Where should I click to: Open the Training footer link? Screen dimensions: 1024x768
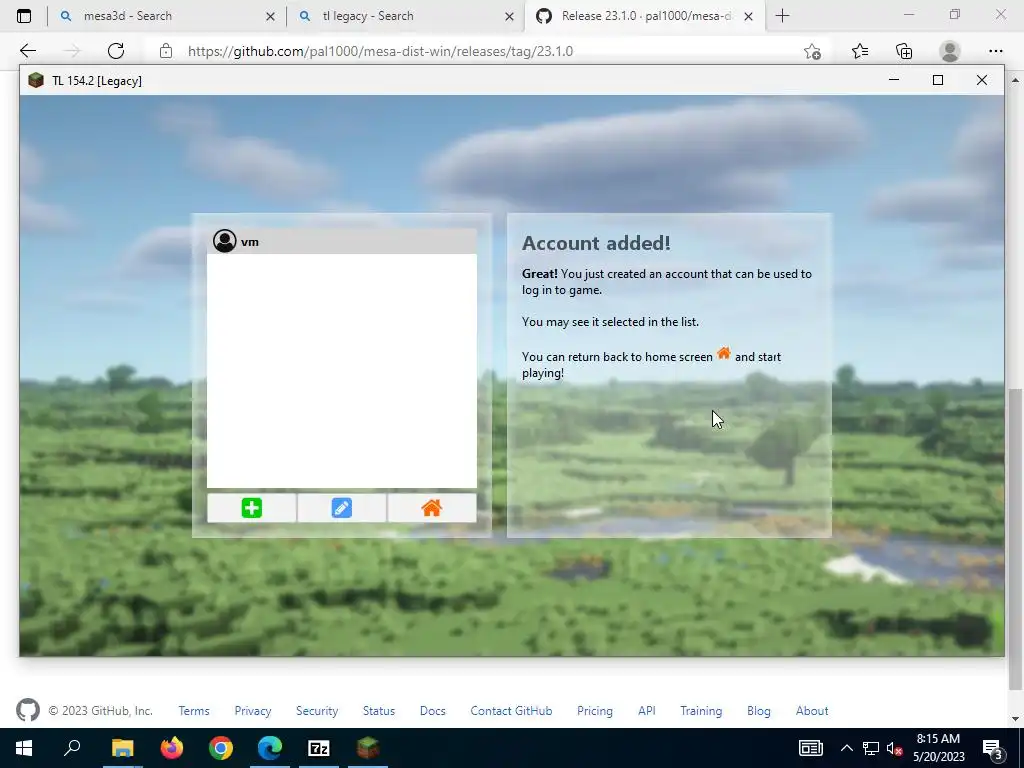(x=701, y=711)
